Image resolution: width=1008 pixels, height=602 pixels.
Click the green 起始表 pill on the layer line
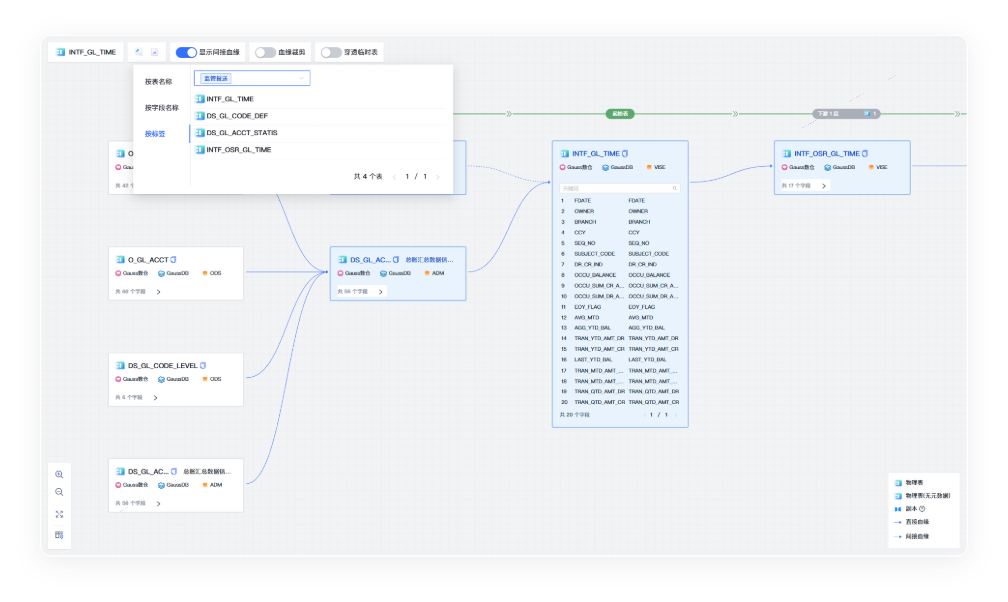(620, 114)
